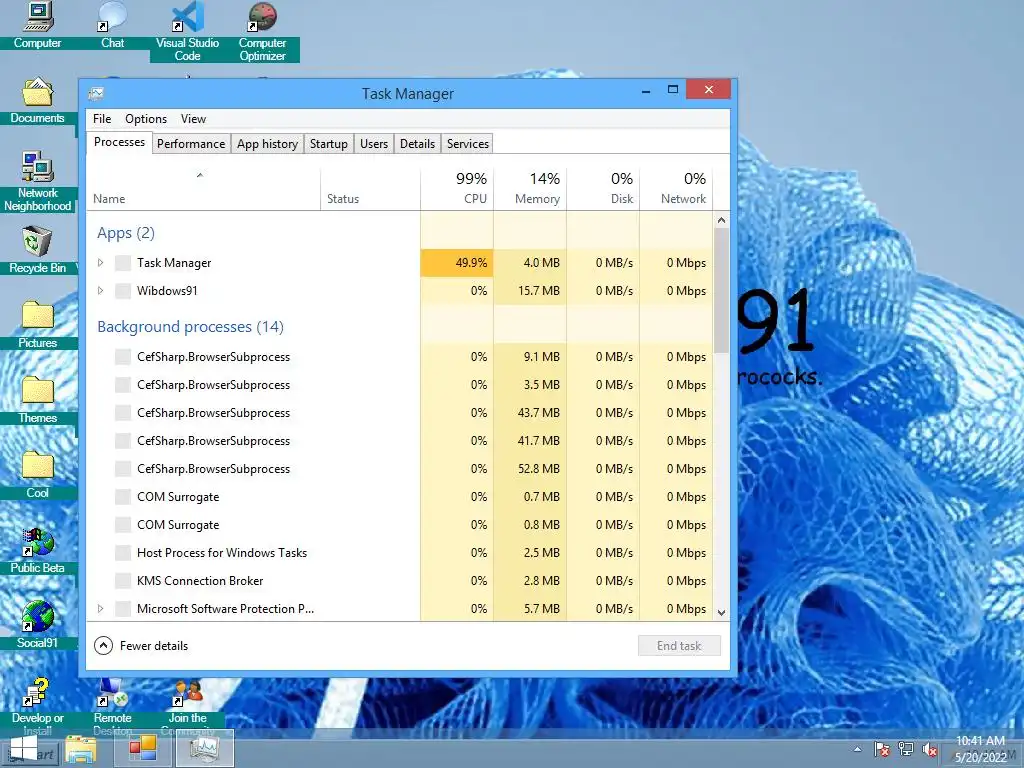Open the Public Beta shortcut
Screen dimensions: 1024x768
[37, 551]
